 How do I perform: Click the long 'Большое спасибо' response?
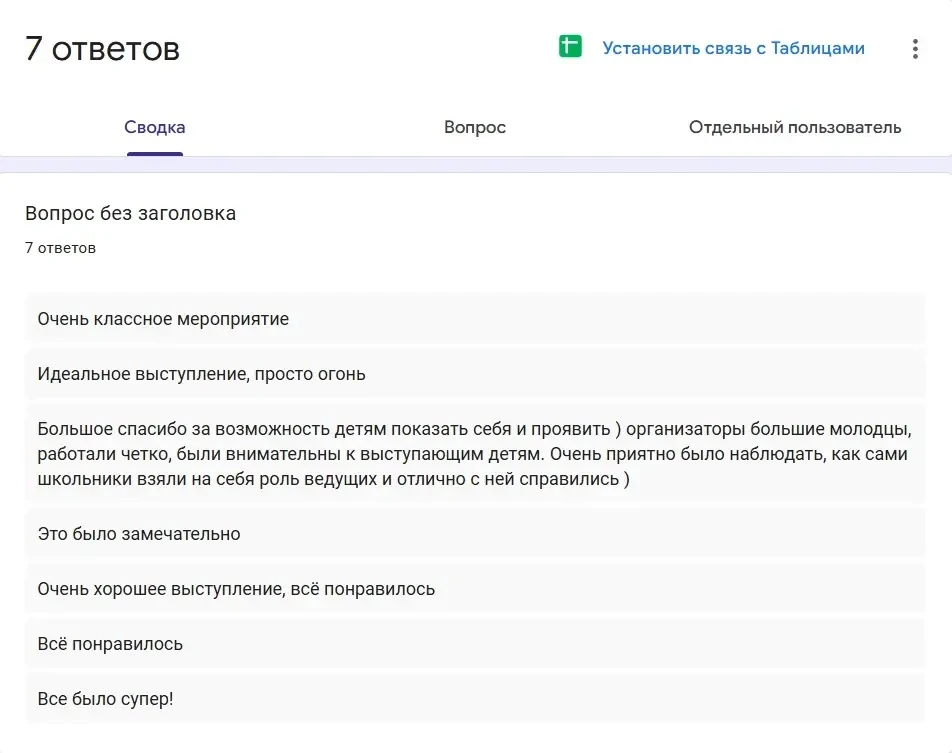tap(475, 454)
